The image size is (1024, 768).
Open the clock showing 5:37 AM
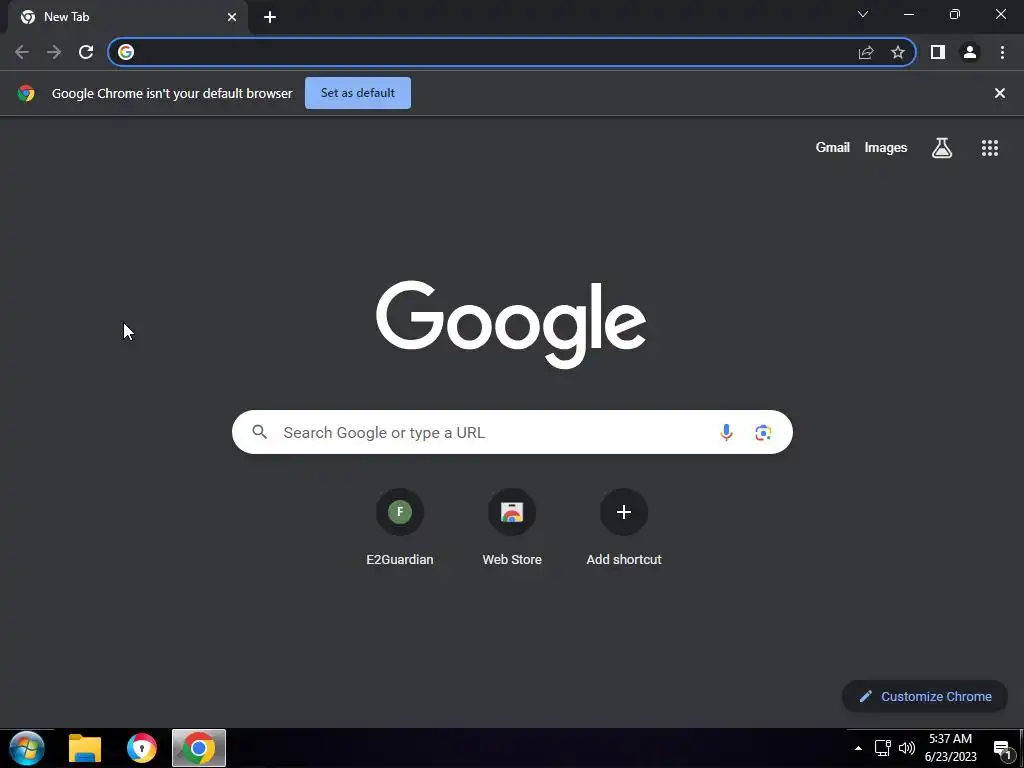point(950,748)
